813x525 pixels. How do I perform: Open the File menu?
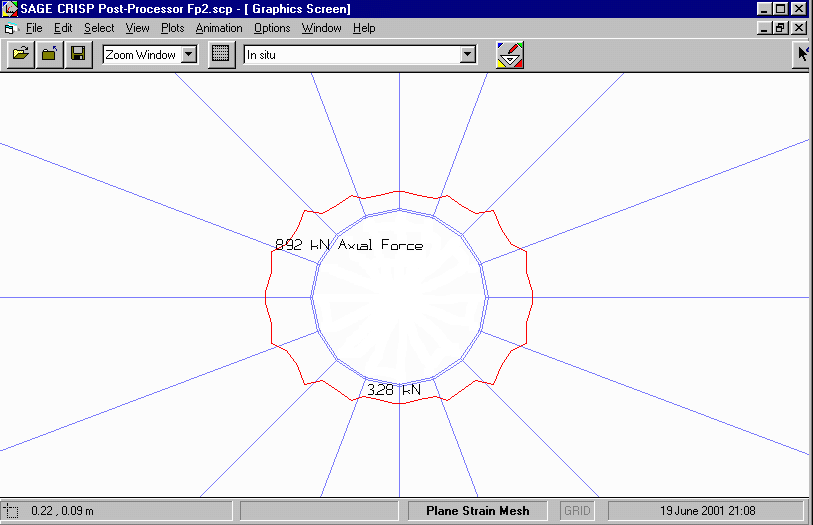[x=34, y=28]
